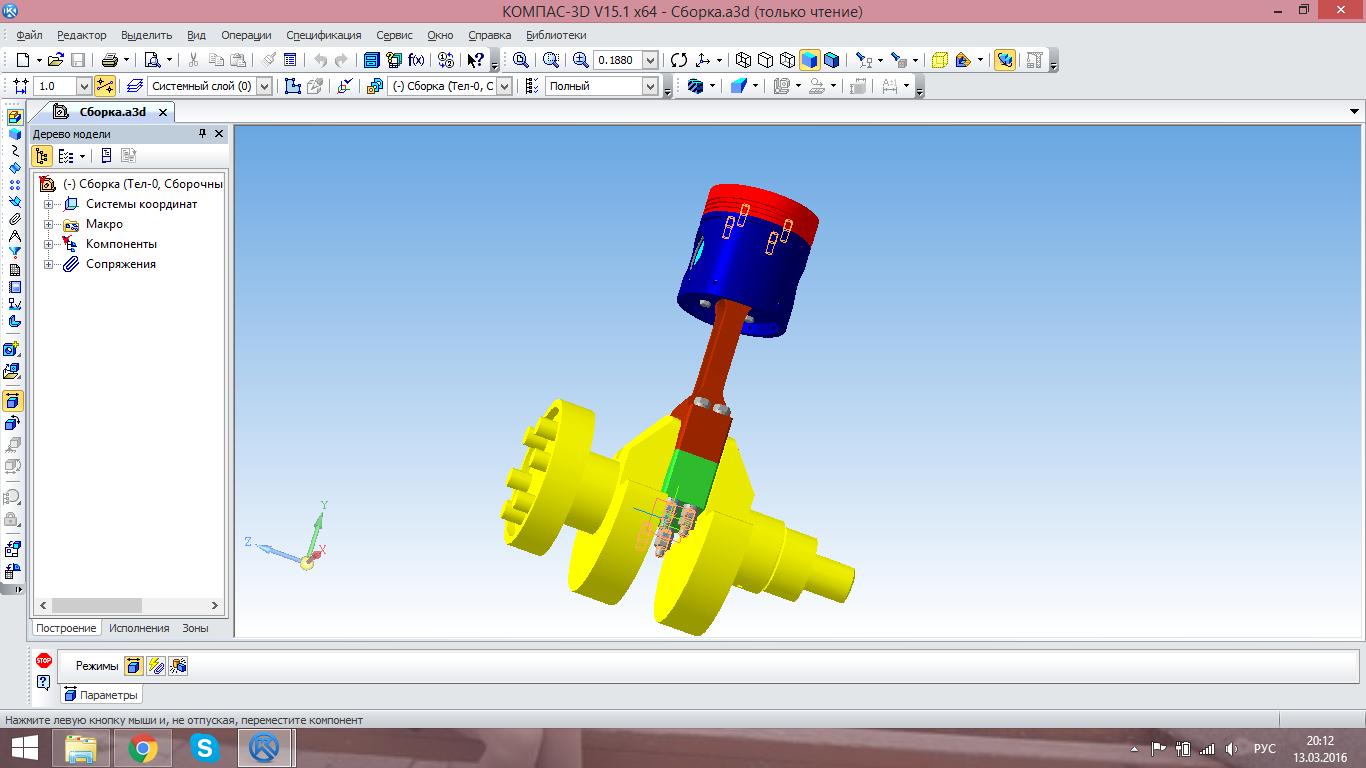This screenshot has width=1366, height=768.
Task: Expand the Компоненты tree node
Action: click(48, 244)
